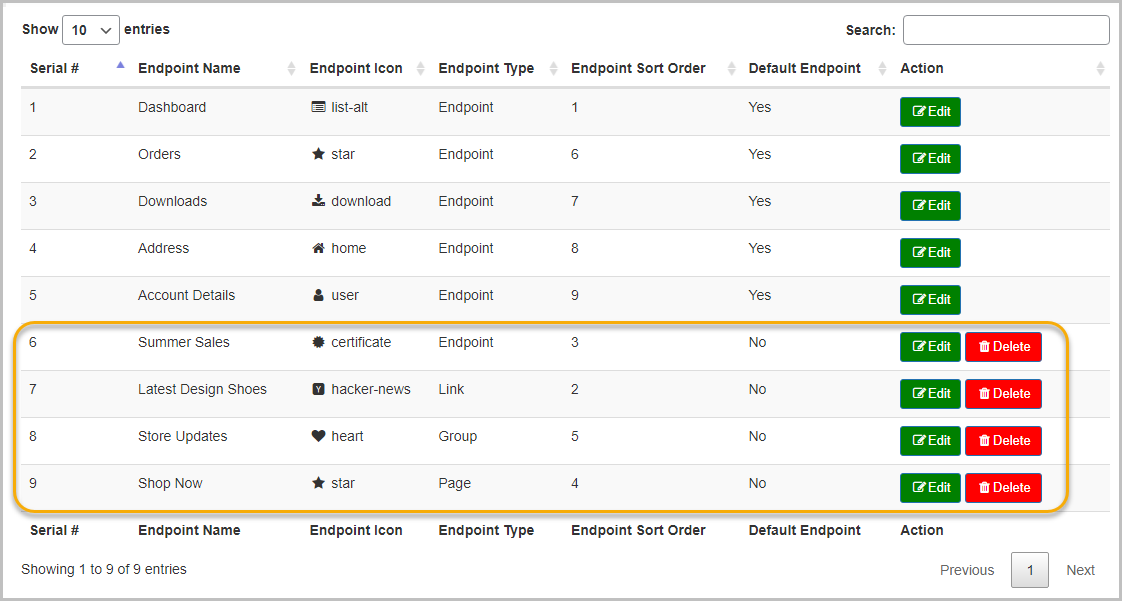Click the download icon in Downloads row
This screenshot has width=1122, height=601.
319,201
